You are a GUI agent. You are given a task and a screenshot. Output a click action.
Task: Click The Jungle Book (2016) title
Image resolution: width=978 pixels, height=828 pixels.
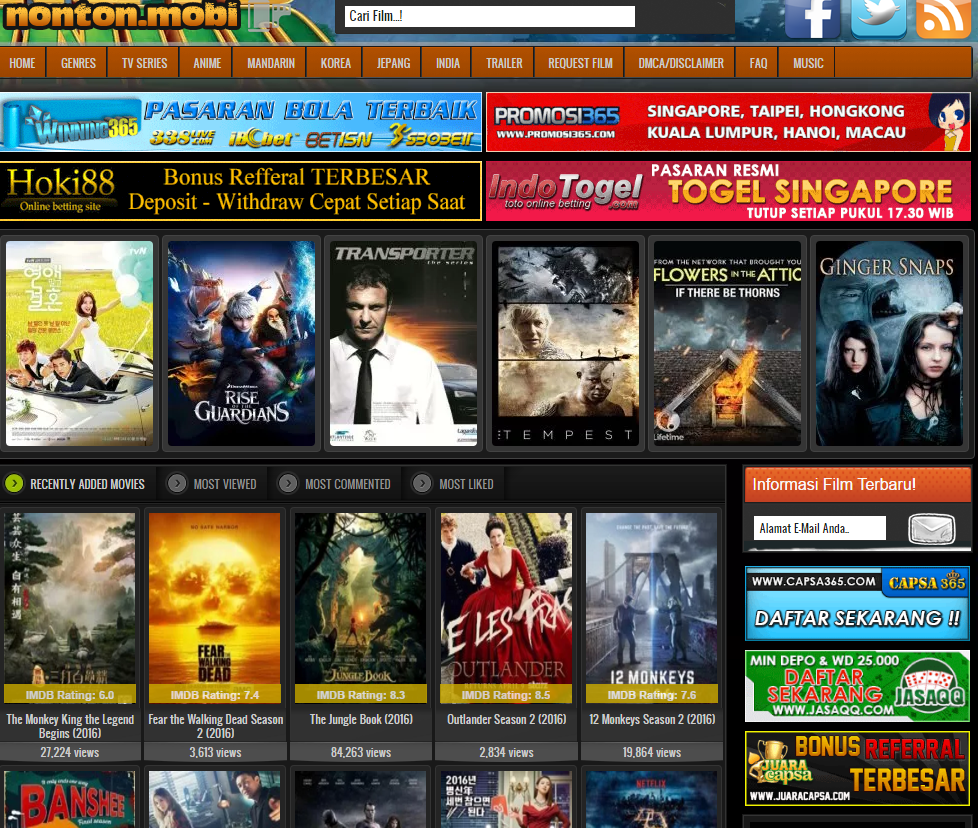click(x=361, y=719)
